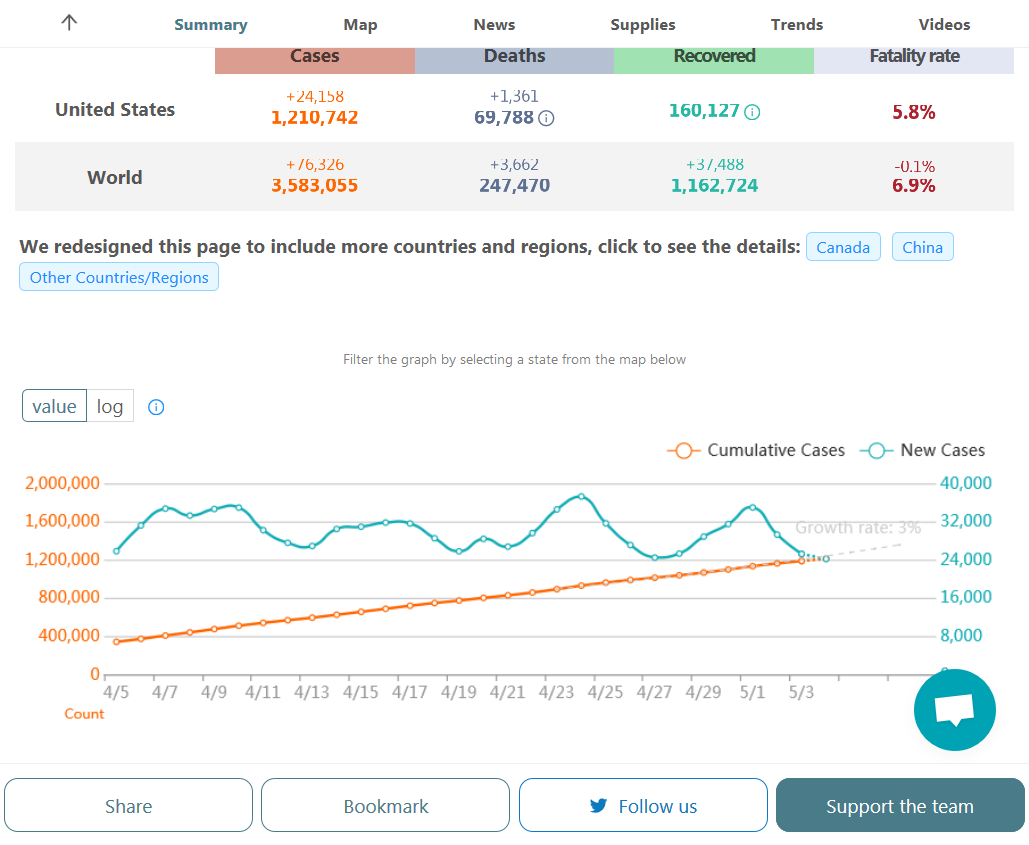Screen dimensions: 1029x845
Task: Open the Supplies tab
Action: tap(643, 25)
